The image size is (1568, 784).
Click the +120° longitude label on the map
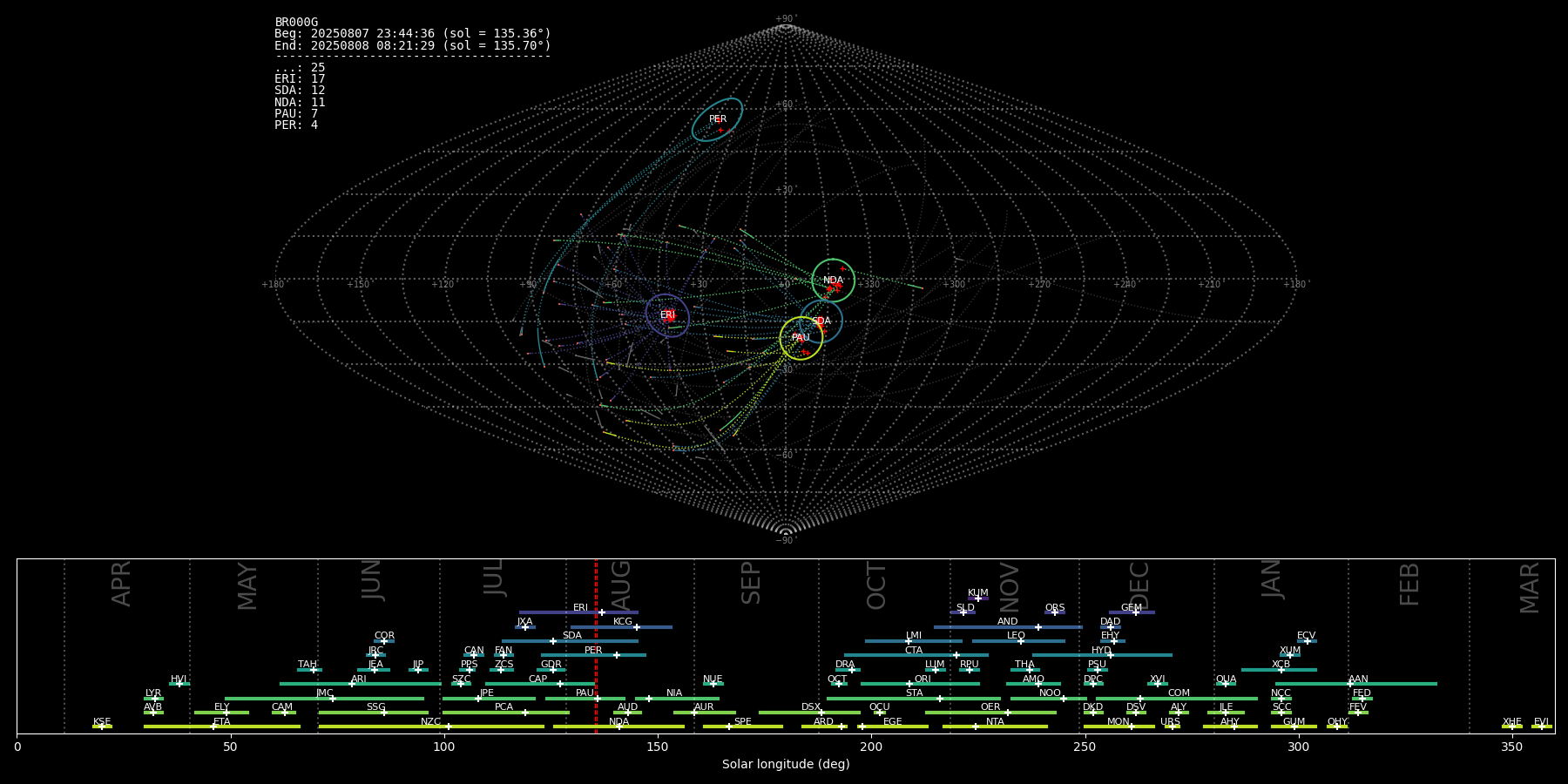click(x=443, y=284)
